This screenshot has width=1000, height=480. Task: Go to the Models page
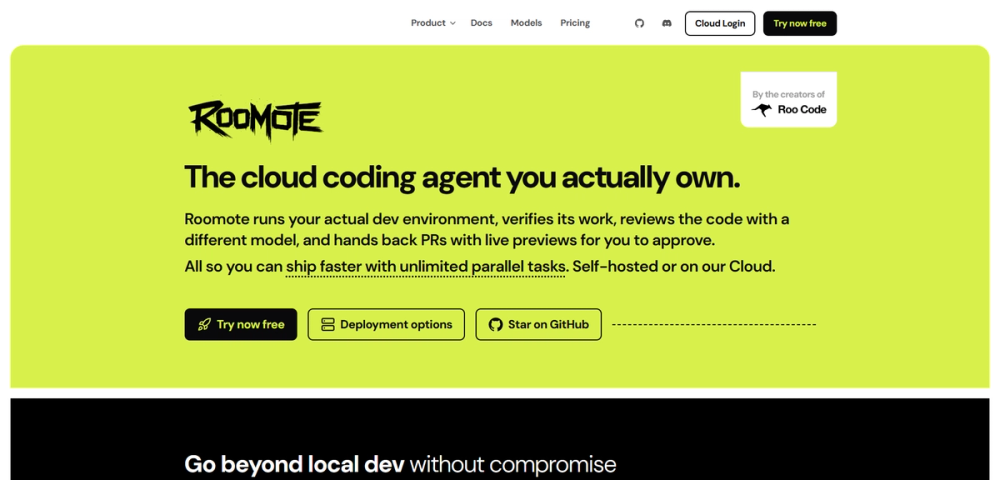click(x=526, y=23)
